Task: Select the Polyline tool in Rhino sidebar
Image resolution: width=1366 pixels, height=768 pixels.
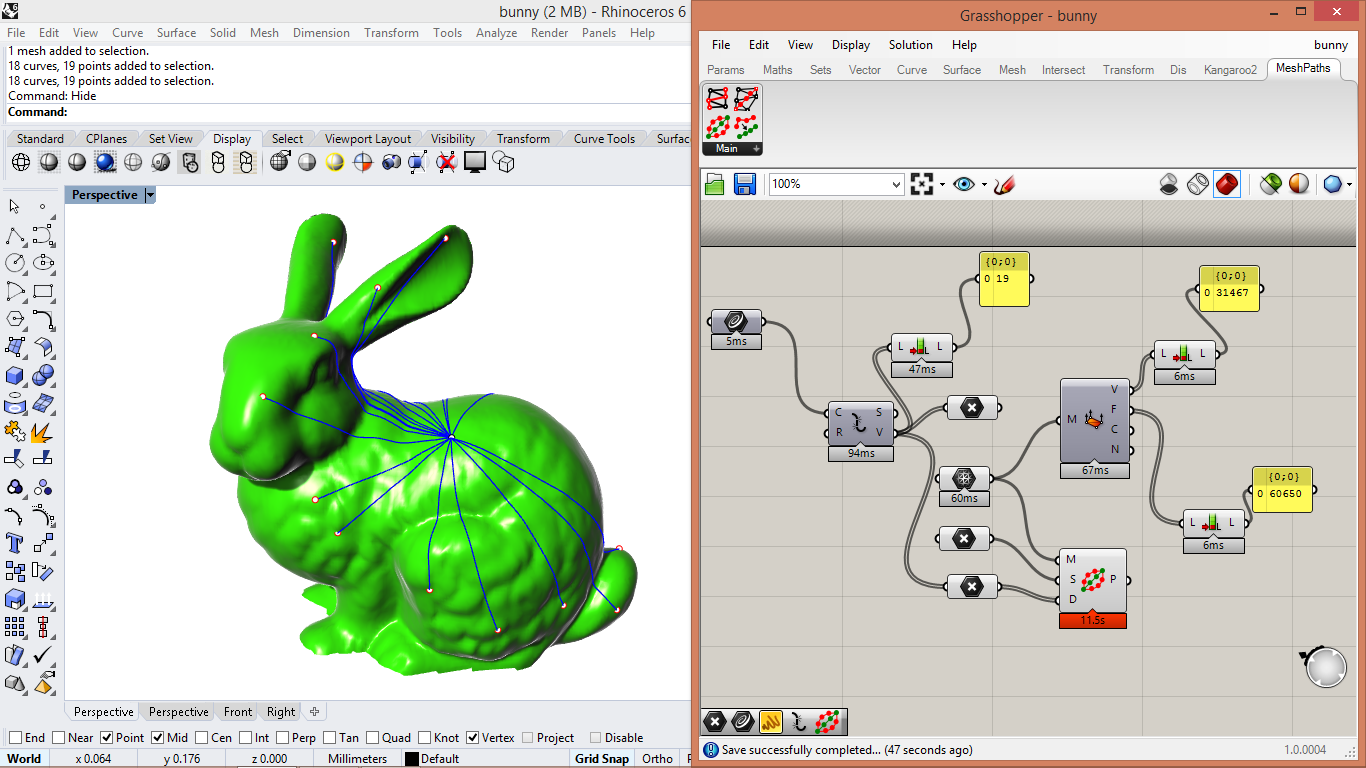Action: point(15,236)
